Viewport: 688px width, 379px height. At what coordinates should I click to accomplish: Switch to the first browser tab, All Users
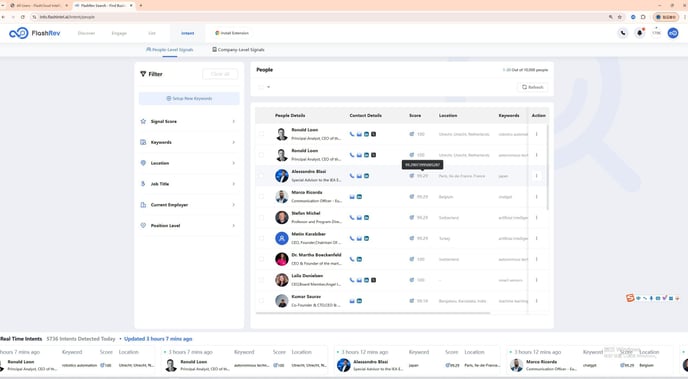pos(39,6)
